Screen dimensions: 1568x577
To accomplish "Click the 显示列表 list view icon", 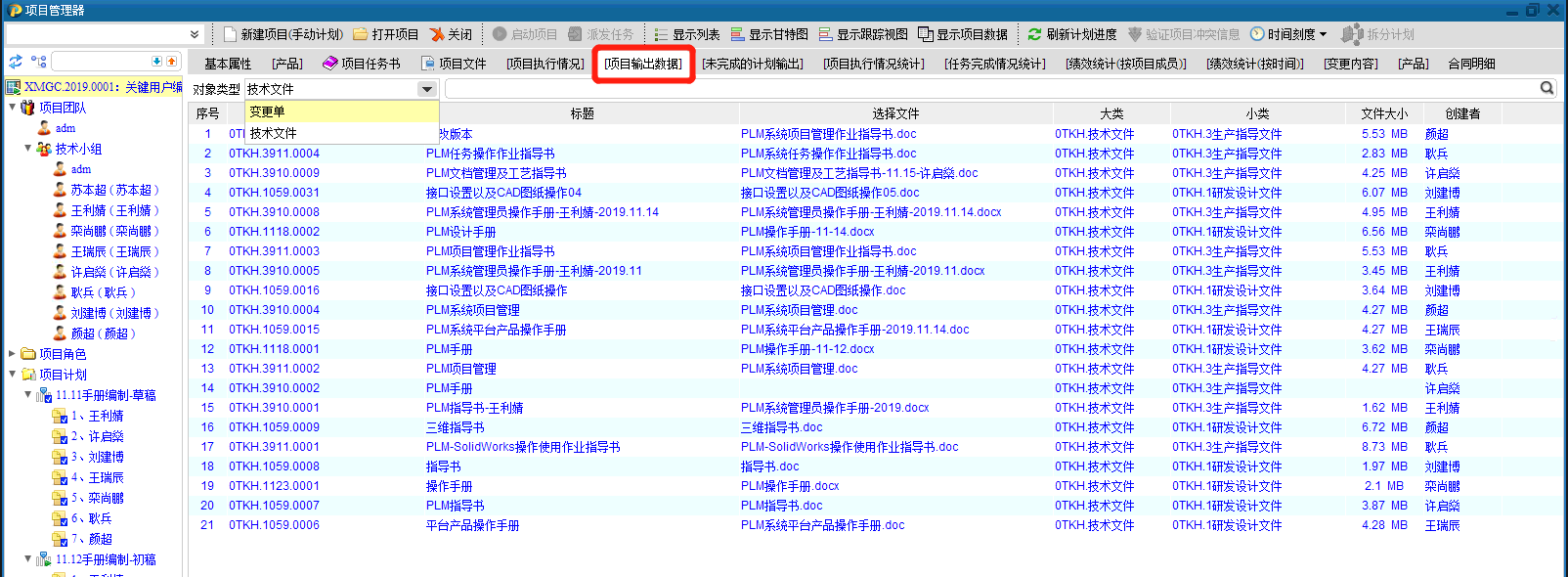I will (x=662, y=34).
